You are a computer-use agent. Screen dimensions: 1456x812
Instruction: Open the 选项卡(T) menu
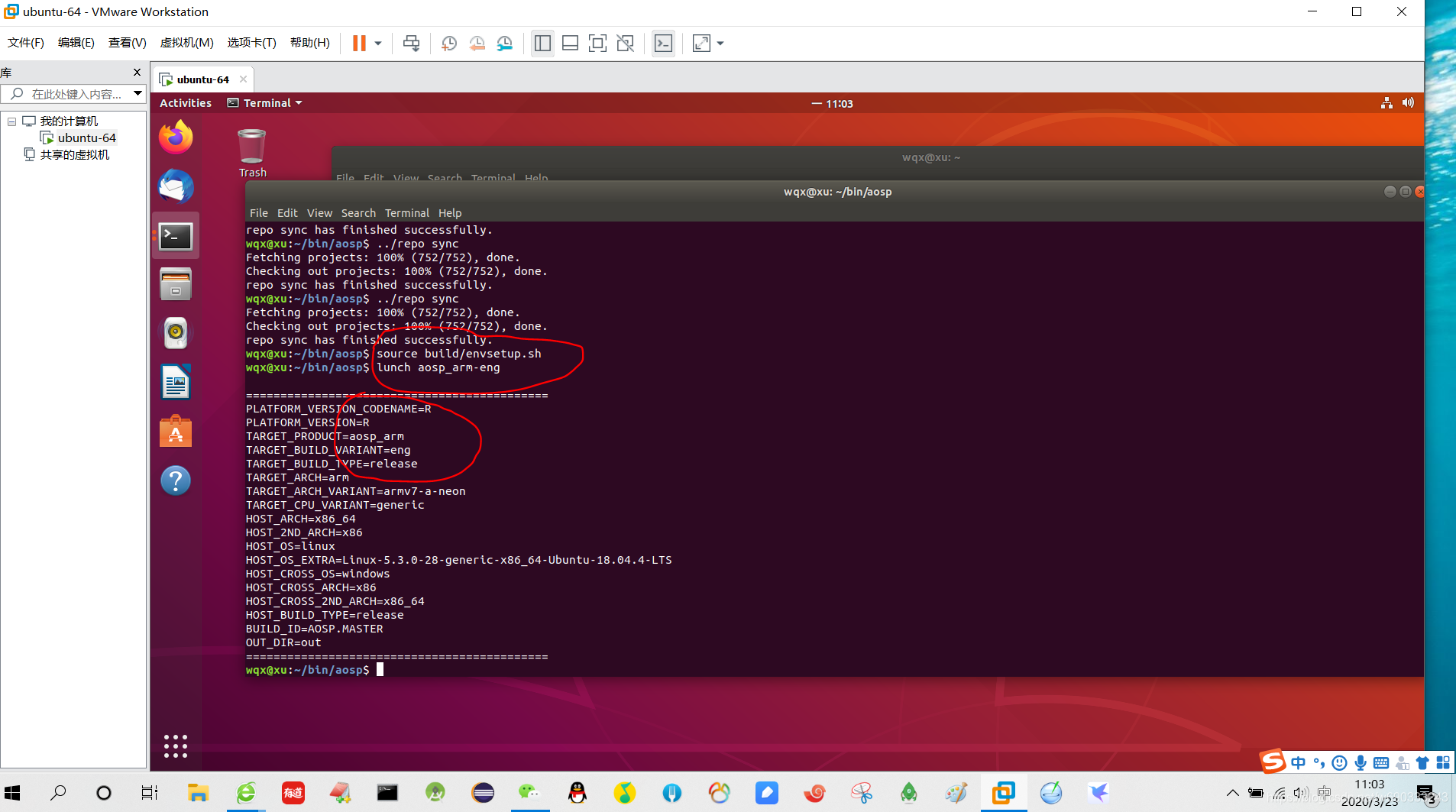click(251, 43)
